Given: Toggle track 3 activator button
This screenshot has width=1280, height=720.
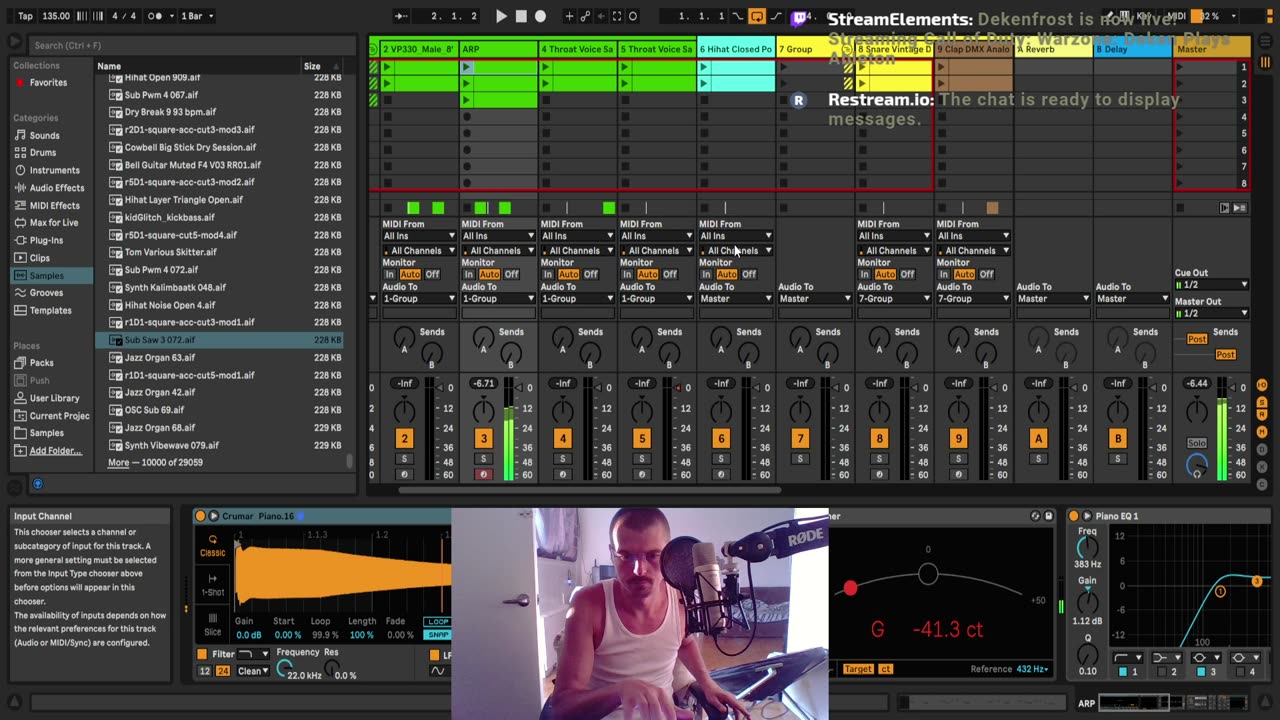Looking at the screenshot, I should (483, 438).
